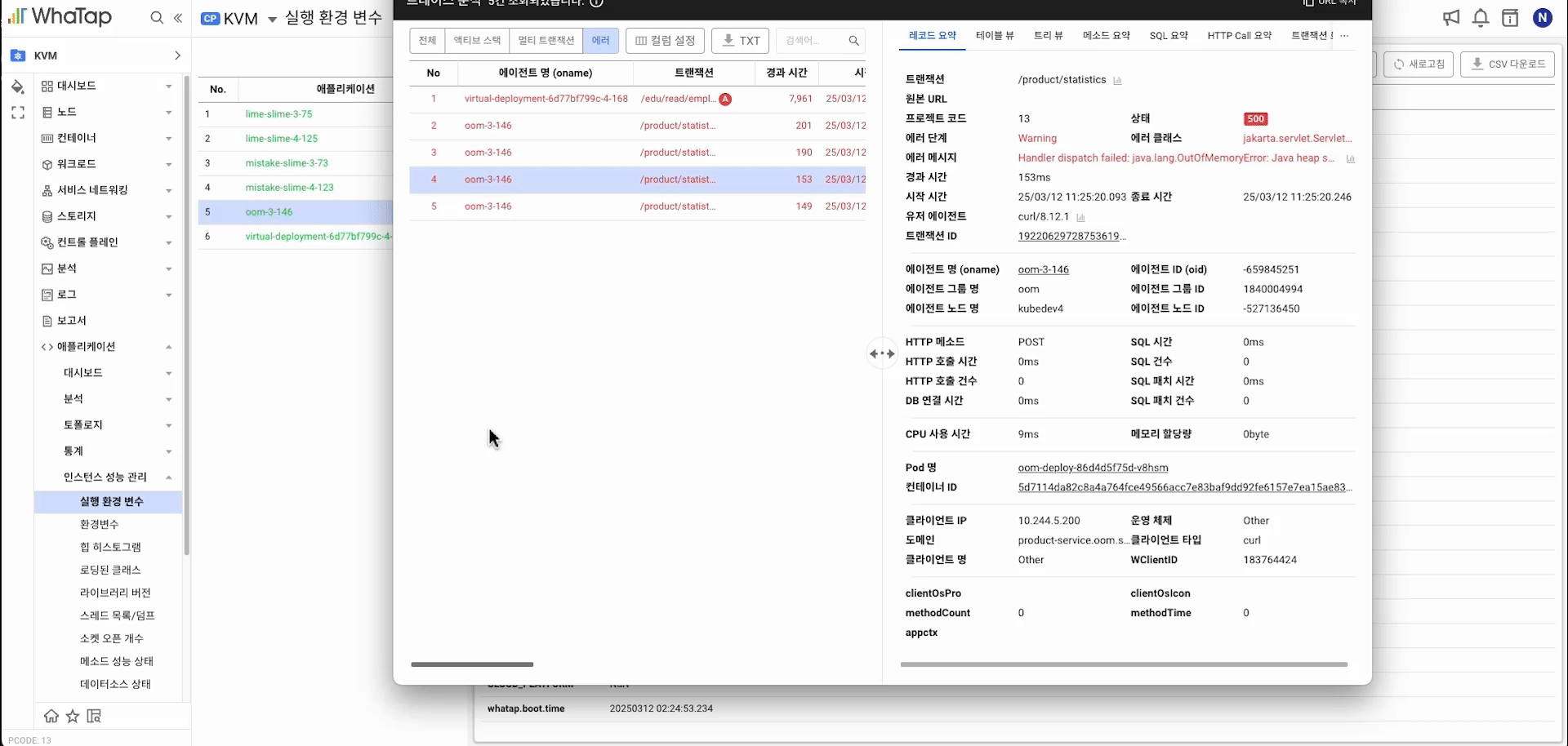Open the KVM project dropdown arrow in title

point(273,20)
